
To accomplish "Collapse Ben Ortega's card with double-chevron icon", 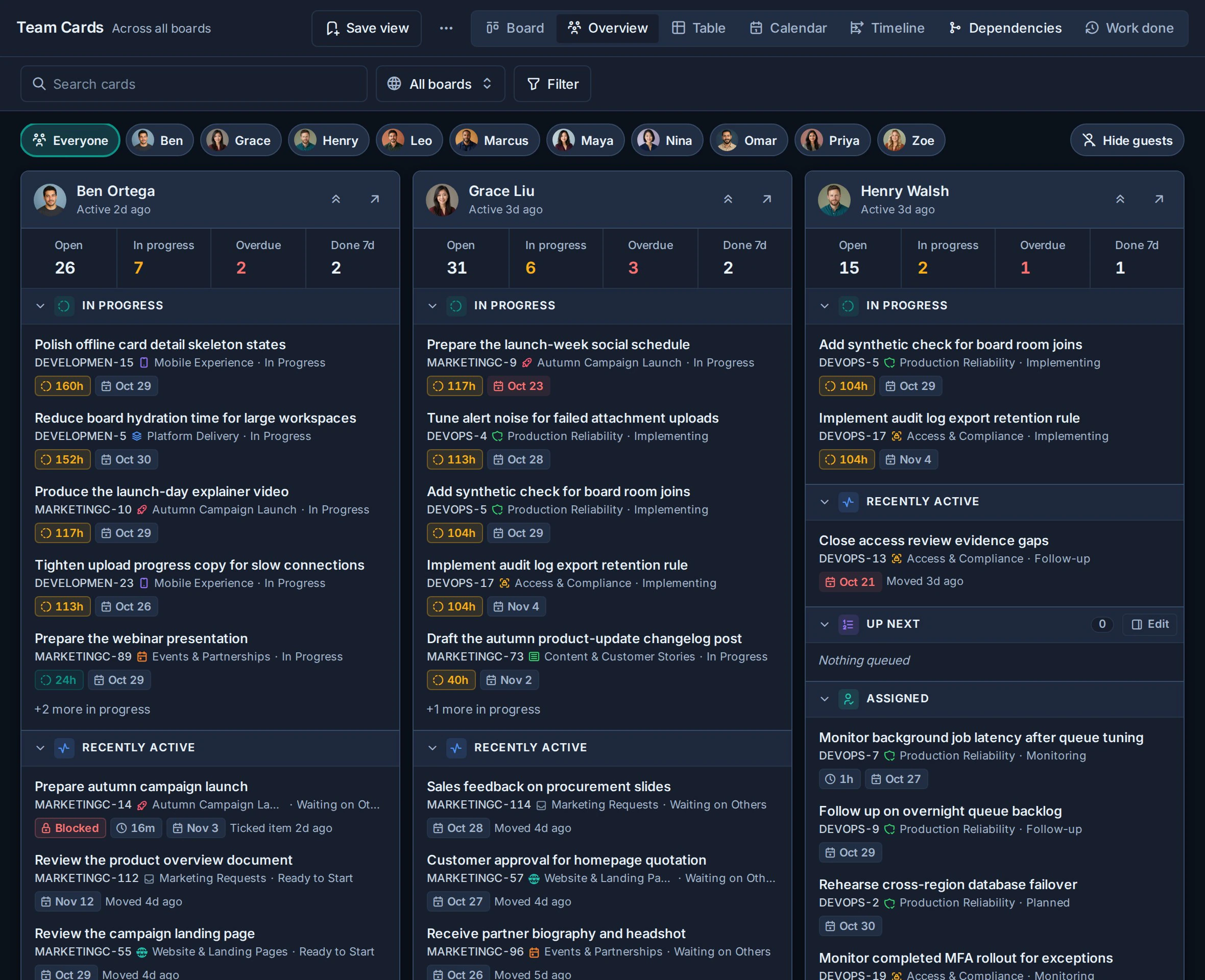I will [x=336, y=199].
